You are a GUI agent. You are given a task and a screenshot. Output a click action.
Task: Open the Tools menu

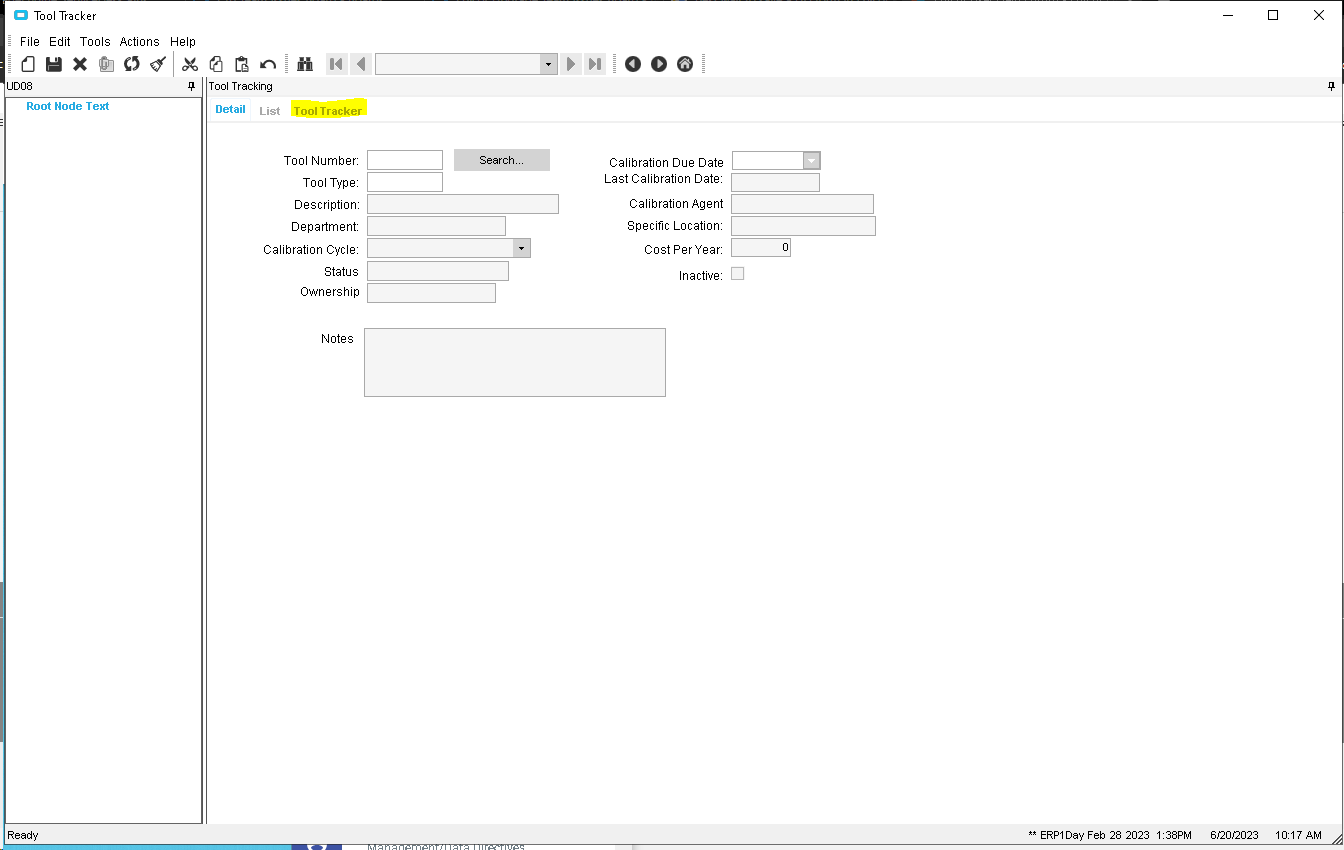pyautogui.click(x=95, y=42)
